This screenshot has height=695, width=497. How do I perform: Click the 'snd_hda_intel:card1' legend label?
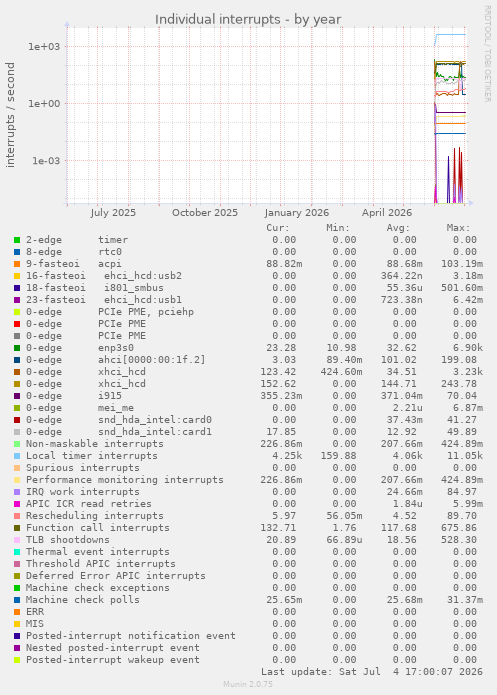click(155, 432)
